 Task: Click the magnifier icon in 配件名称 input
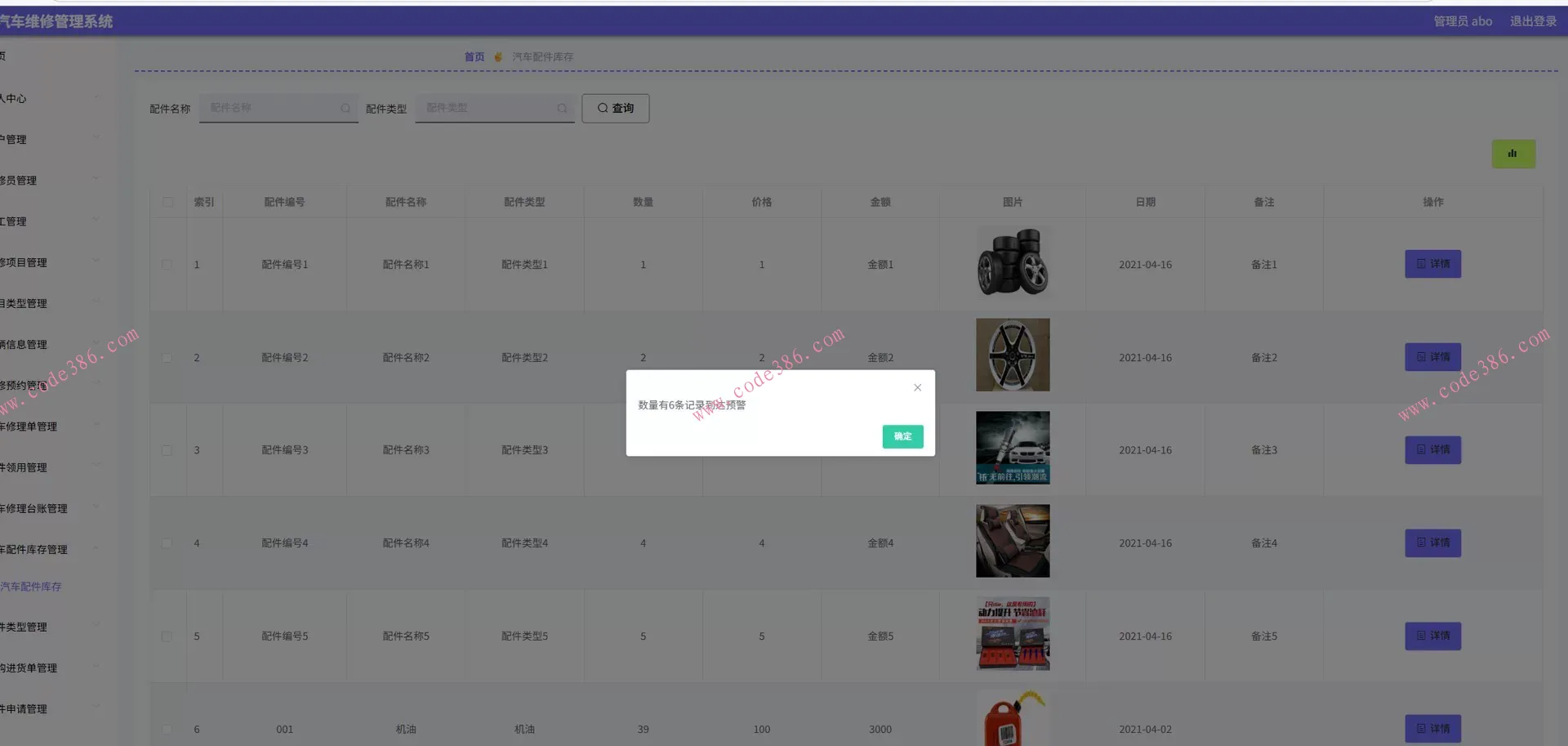pyautogui.click(x=346, y=108)
